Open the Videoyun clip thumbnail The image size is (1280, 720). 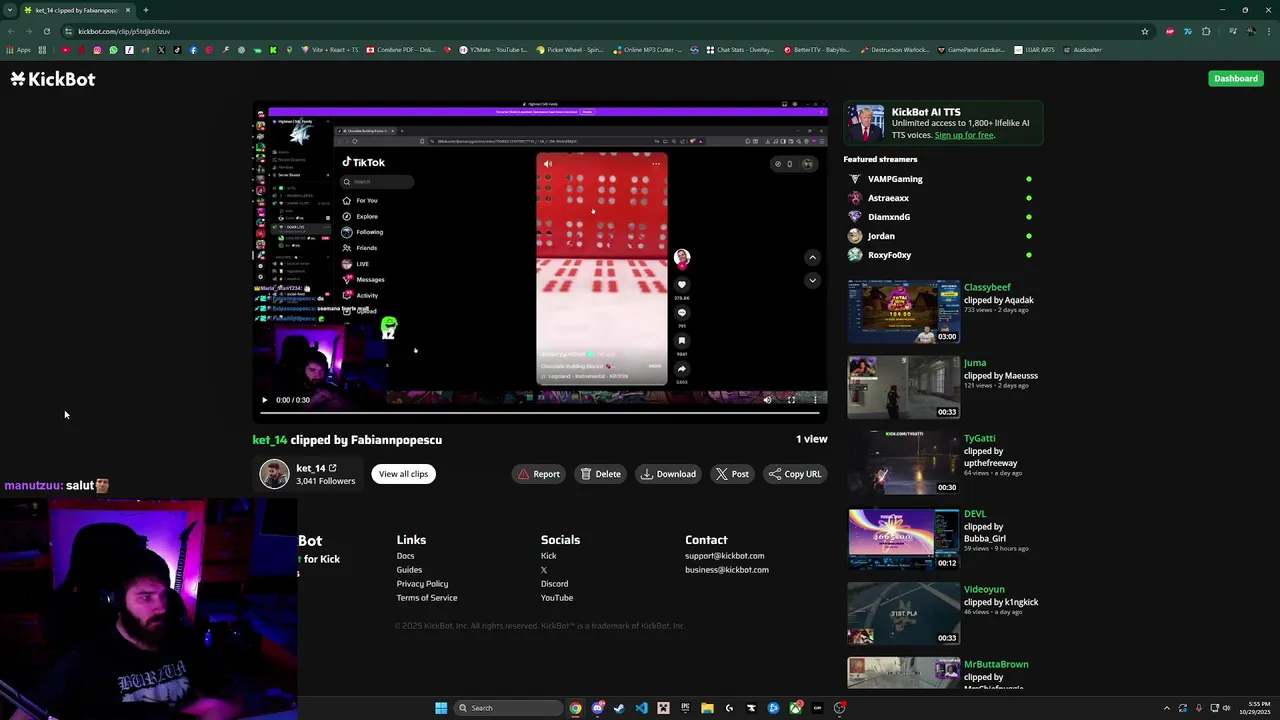tap(903, 614)
